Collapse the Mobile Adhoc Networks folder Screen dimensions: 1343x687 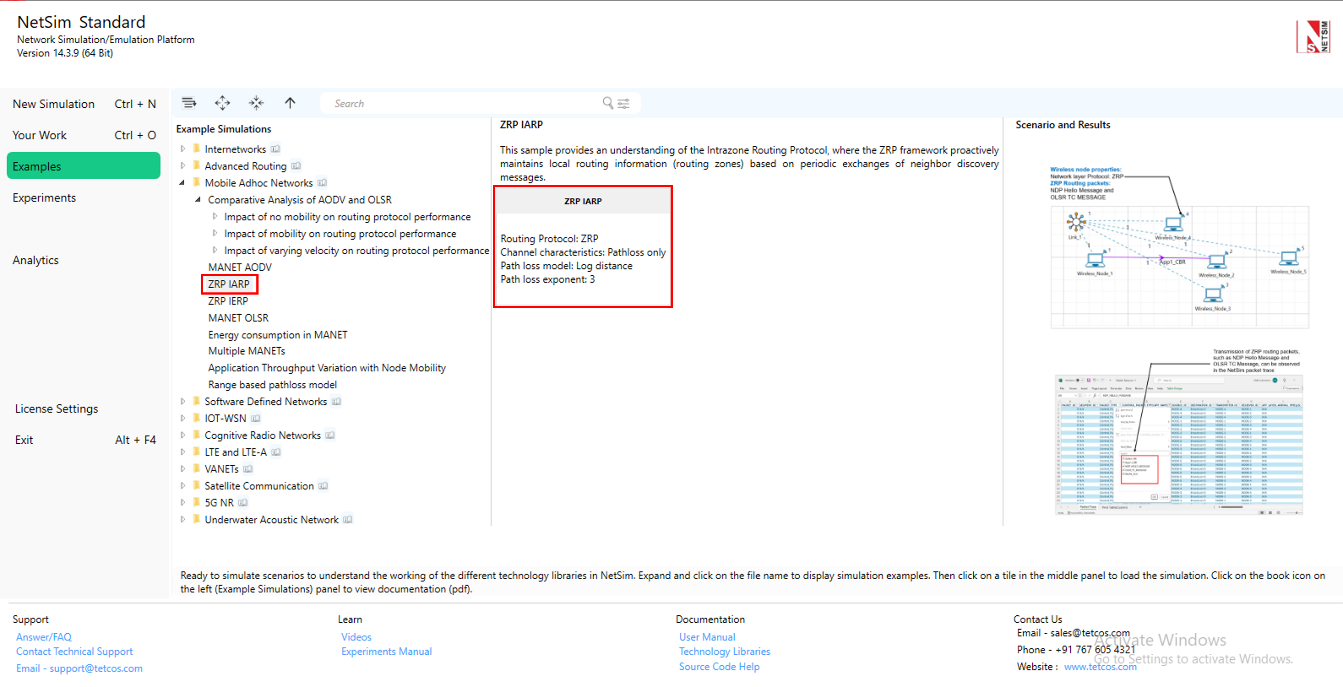183,183
